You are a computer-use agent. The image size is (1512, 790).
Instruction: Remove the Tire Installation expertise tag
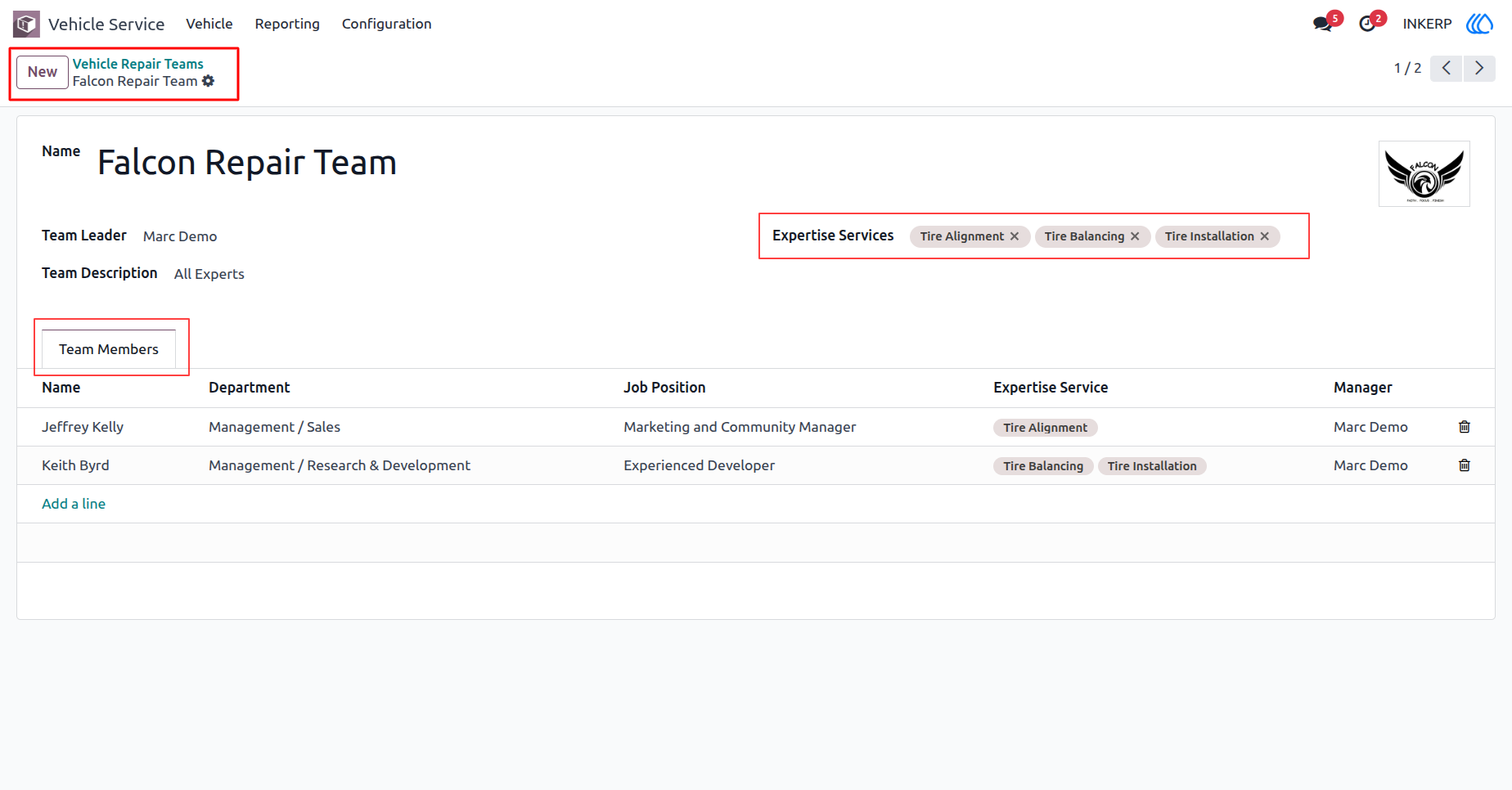(x=1265, y=236)
